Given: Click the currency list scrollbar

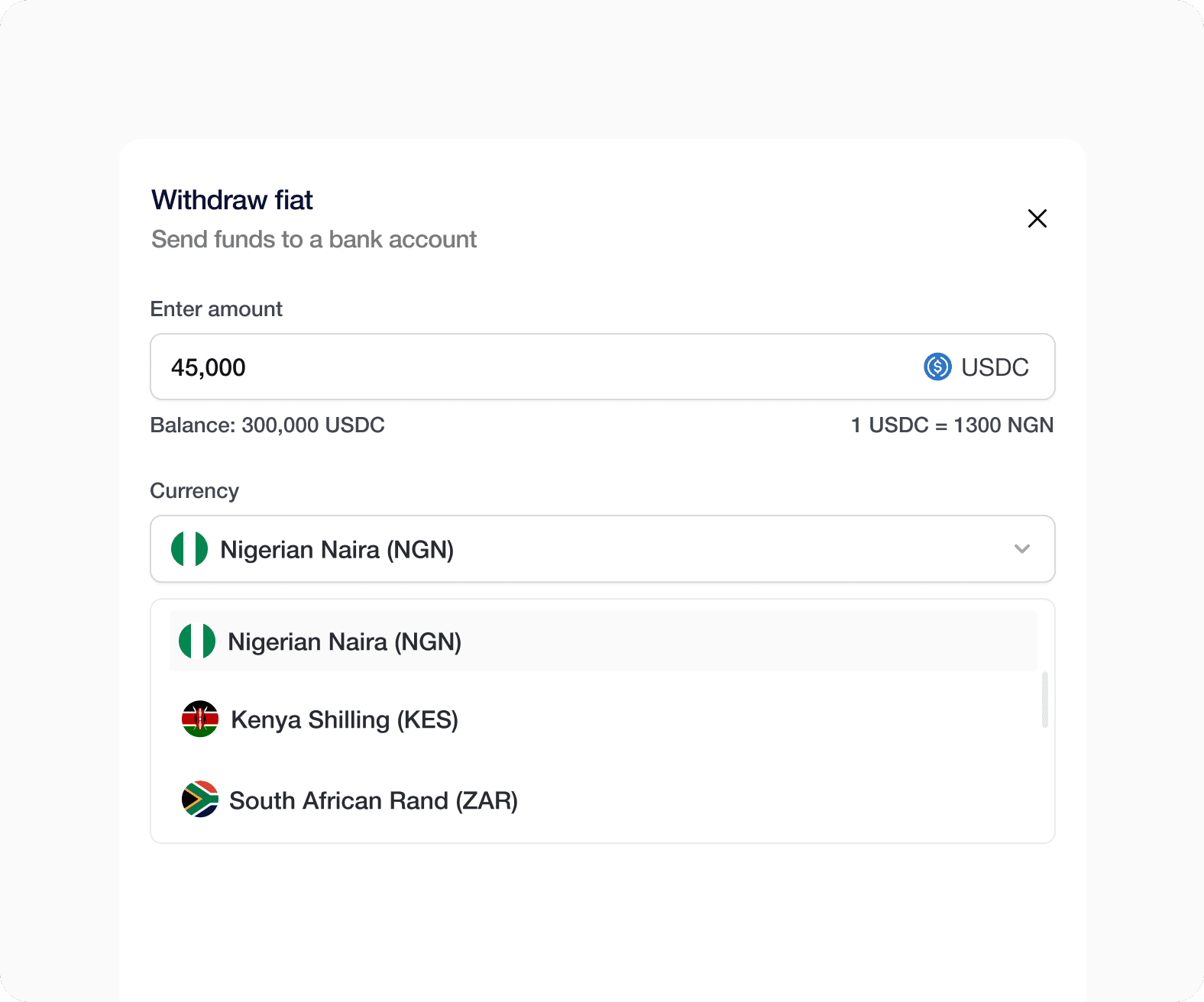Looking at the screenshot, I should [x=1044, y=700].
